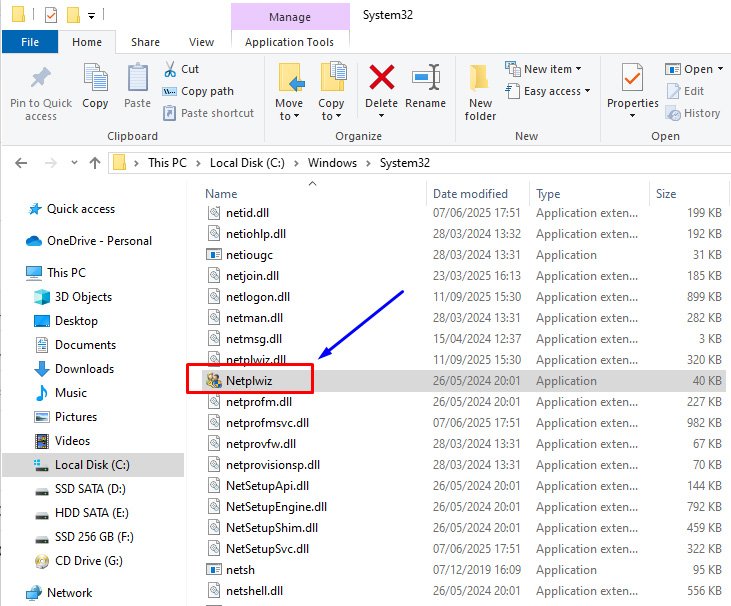
Task: Click the System32 breadcrumb in the address bar
Action: (x=405, y=163)
